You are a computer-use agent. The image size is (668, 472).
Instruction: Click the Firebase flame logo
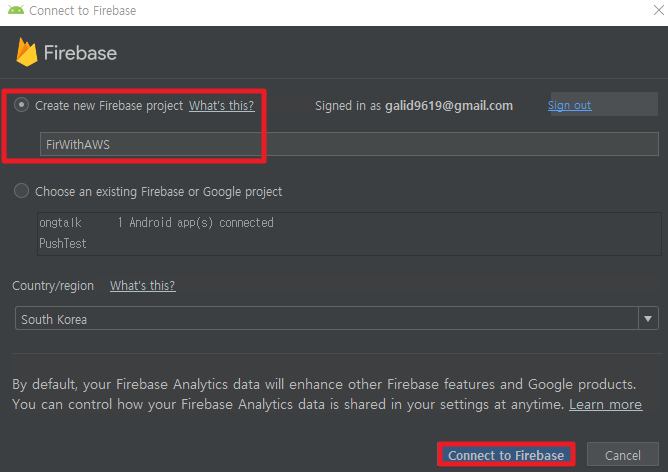pyautogui.click(x=26, y=52)
